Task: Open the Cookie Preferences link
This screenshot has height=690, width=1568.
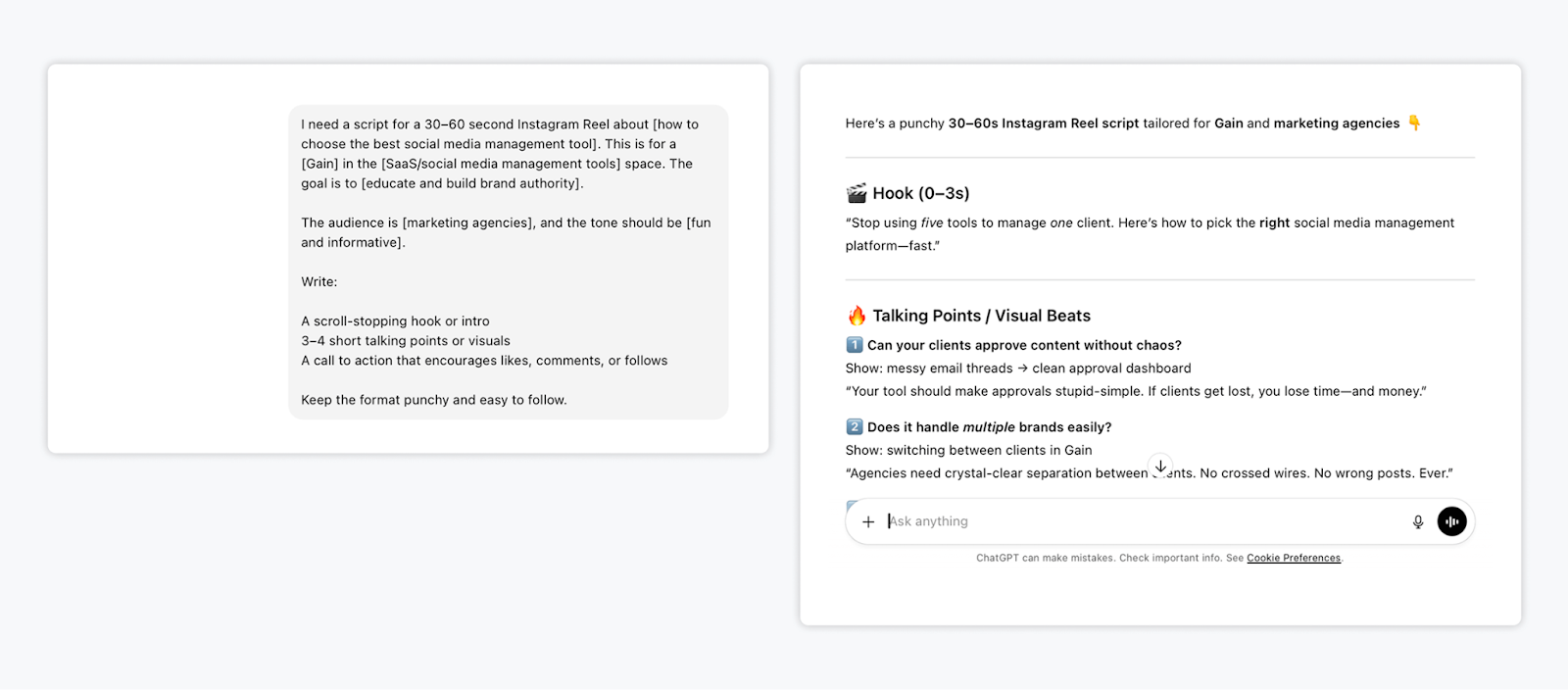Action: pos(1293,558)
